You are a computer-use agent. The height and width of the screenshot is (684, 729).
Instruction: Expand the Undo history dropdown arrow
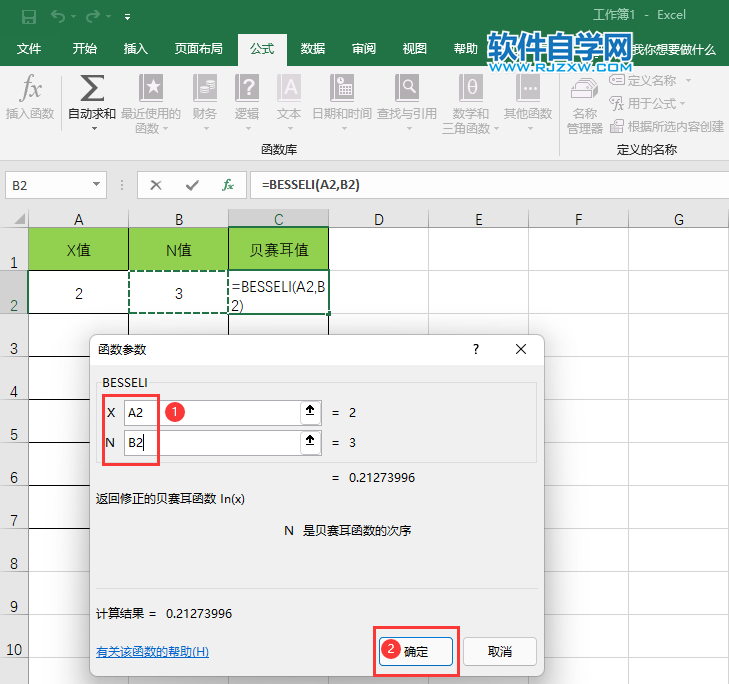pyautogui.click(x=73, y=17)
